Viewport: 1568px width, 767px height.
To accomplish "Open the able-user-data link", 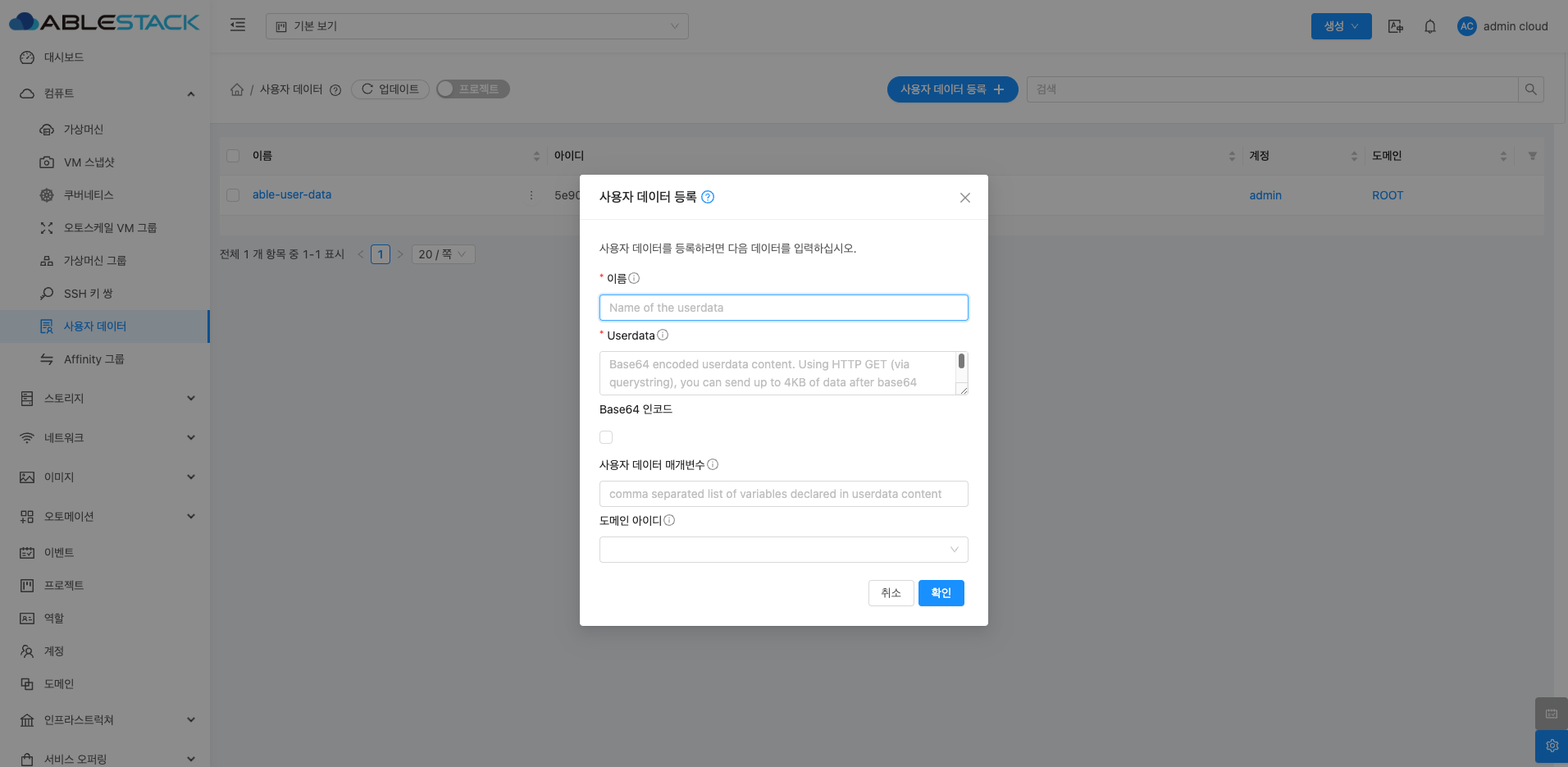I will [292, 195].
